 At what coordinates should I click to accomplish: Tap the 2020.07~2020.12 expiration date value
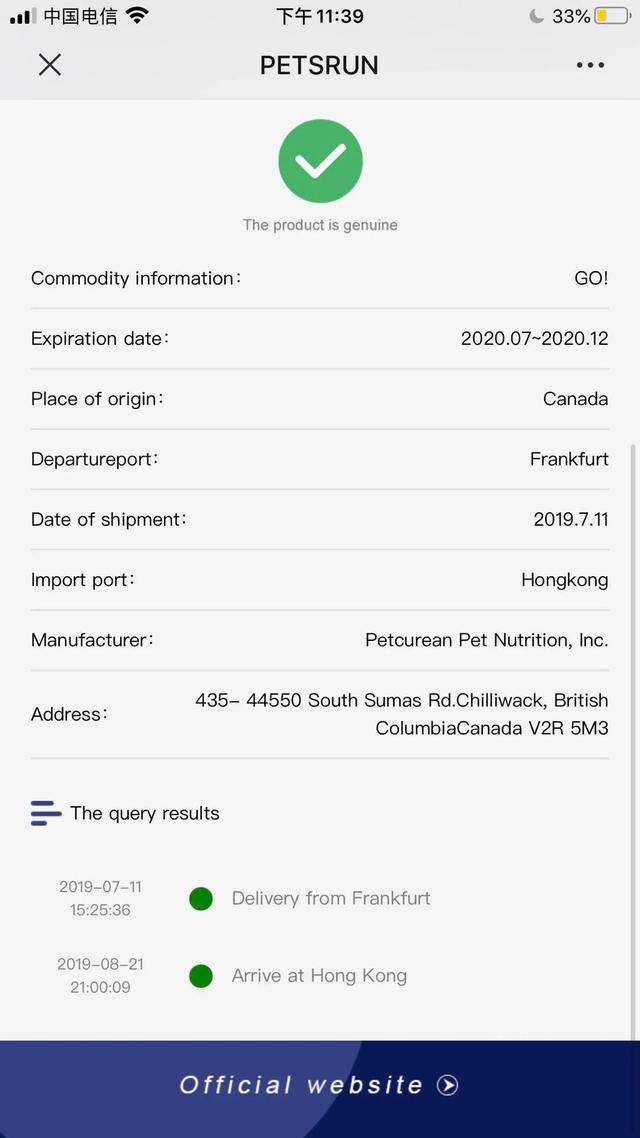point(534,338)
